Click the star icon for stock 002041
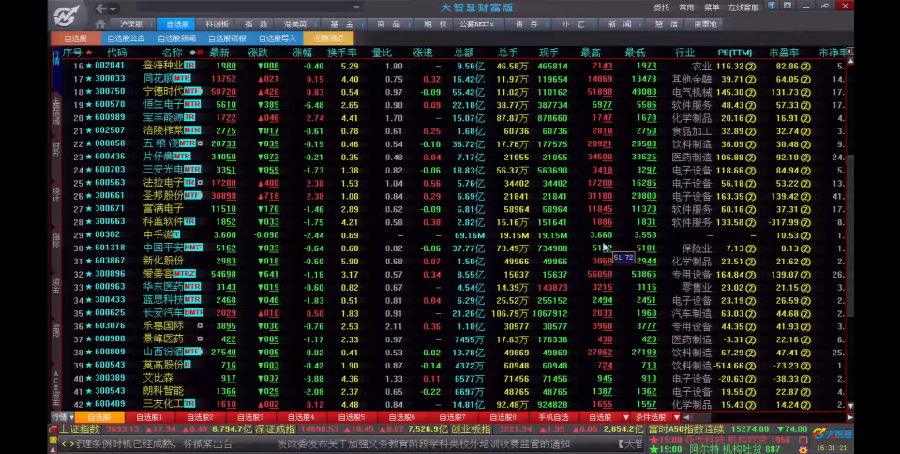900x454 pixels. [x=89, y=66]
